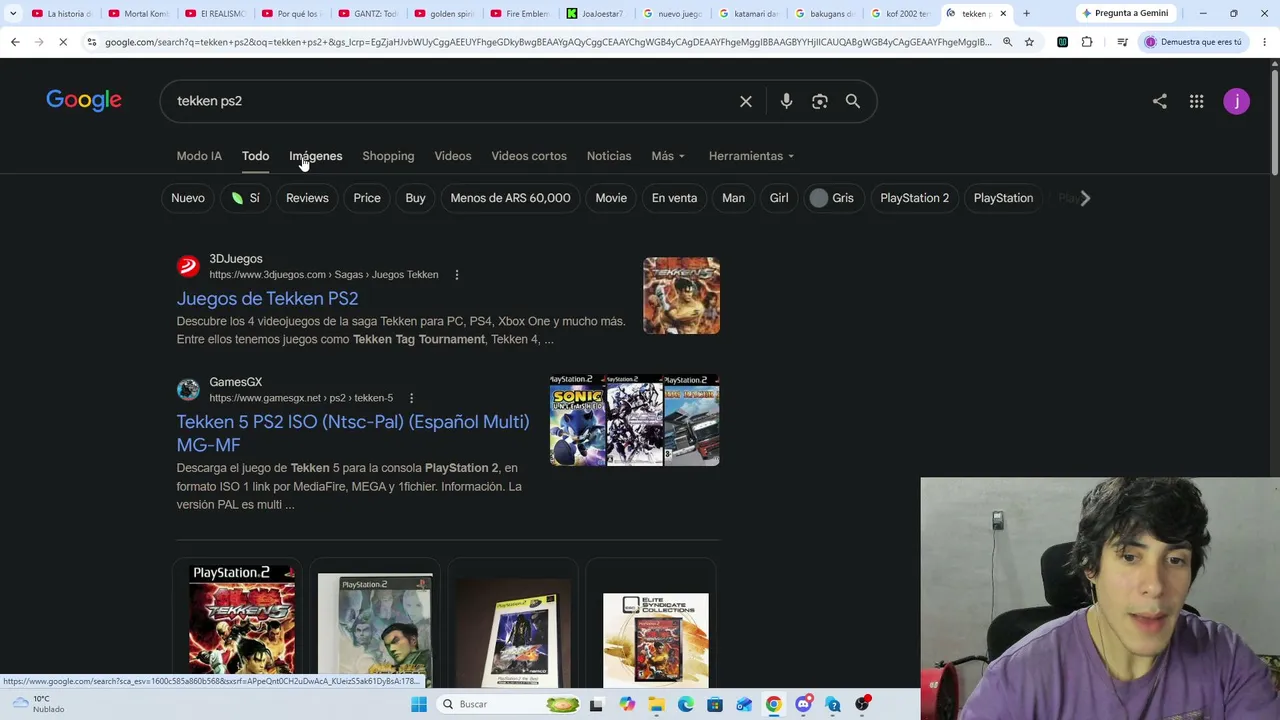Open the PlayStation 2 Tekken 5 product image
The image size is (1280, 720).
[243, 620]
